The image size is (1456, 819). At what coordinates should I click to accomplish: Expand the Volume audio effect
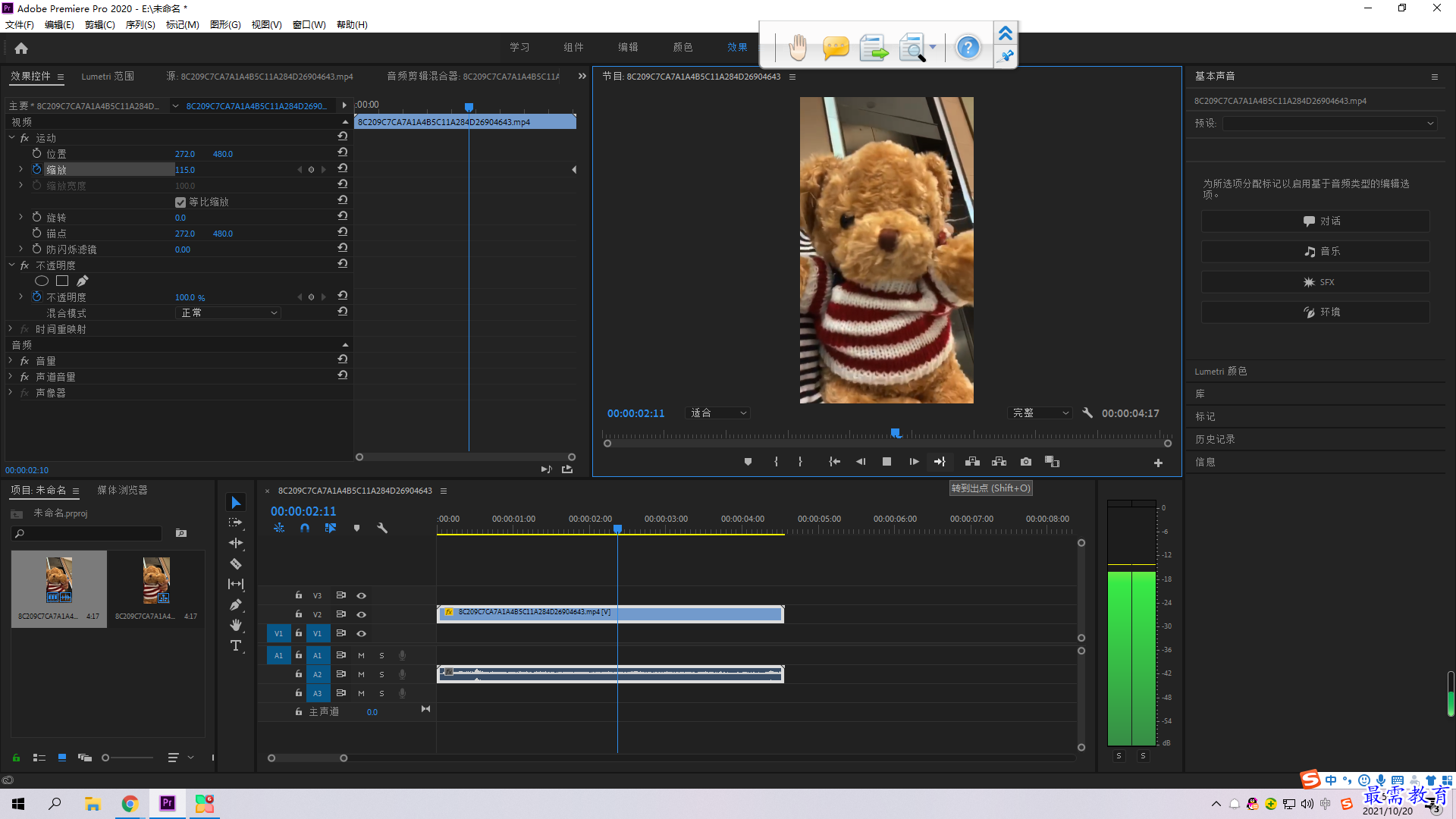tap(10, 360)
